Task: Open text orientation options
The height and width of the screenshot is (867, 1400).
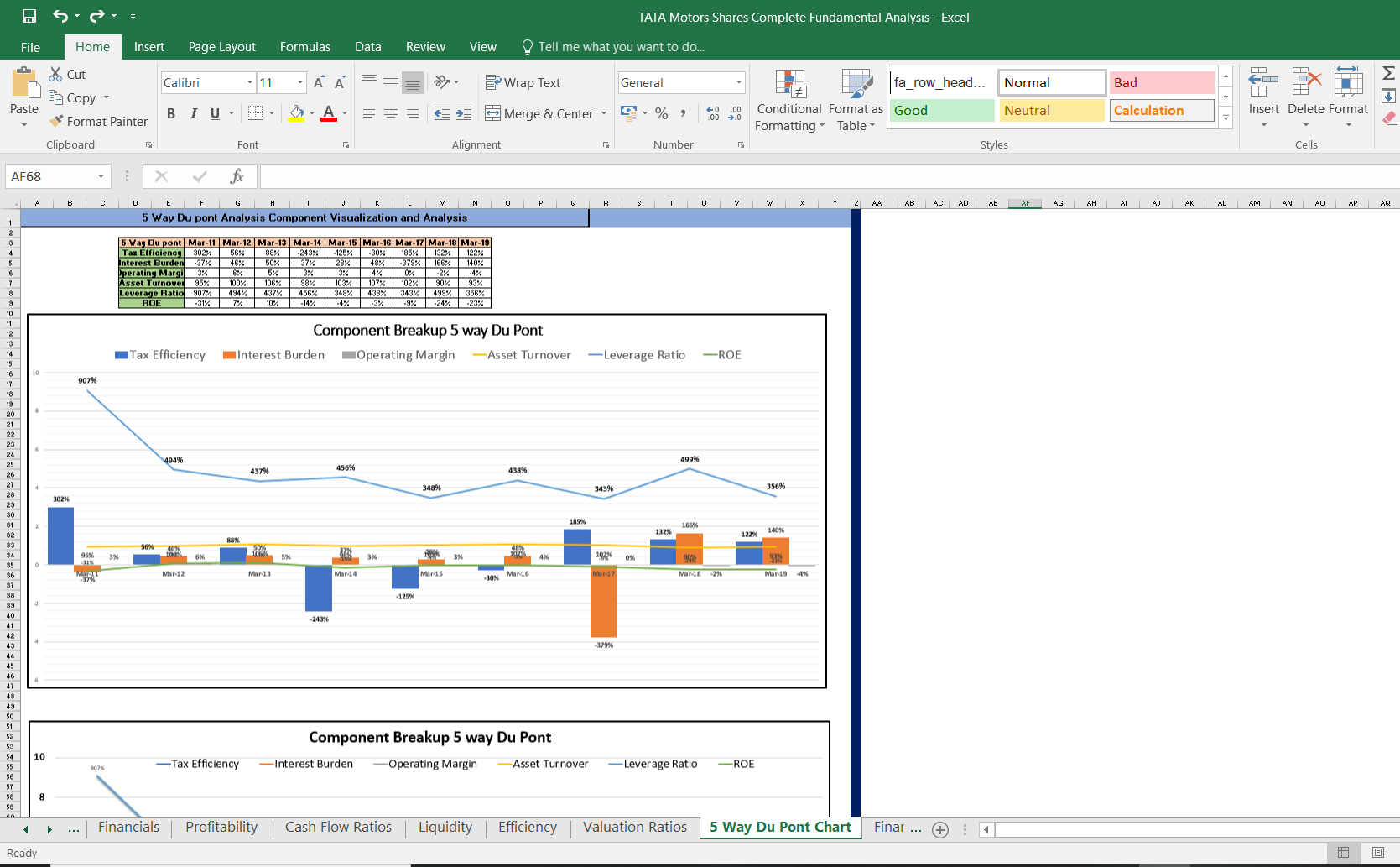Action: pyautogui.click(x=447, y=82)
